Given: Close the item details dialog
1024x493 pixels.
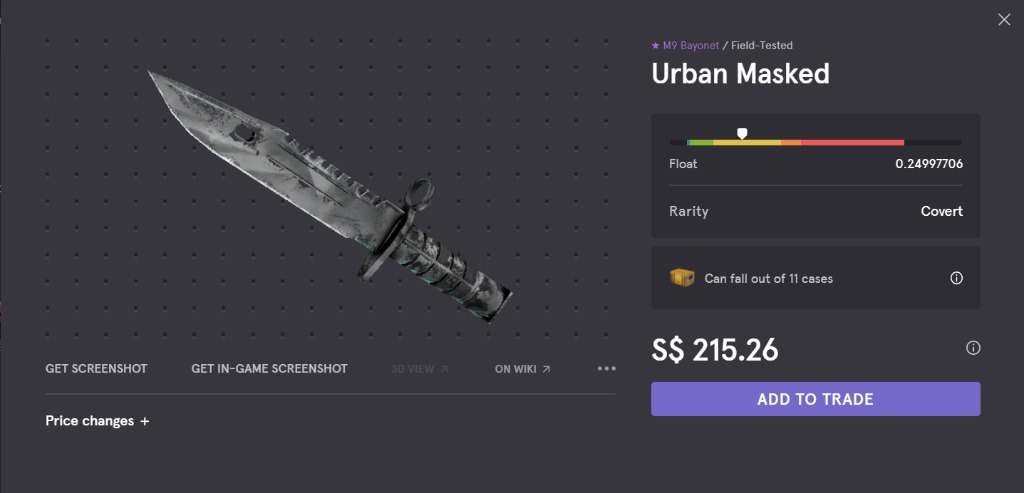Looking at the screenshot, I should pyautogui.click(x=1004, y=20).
